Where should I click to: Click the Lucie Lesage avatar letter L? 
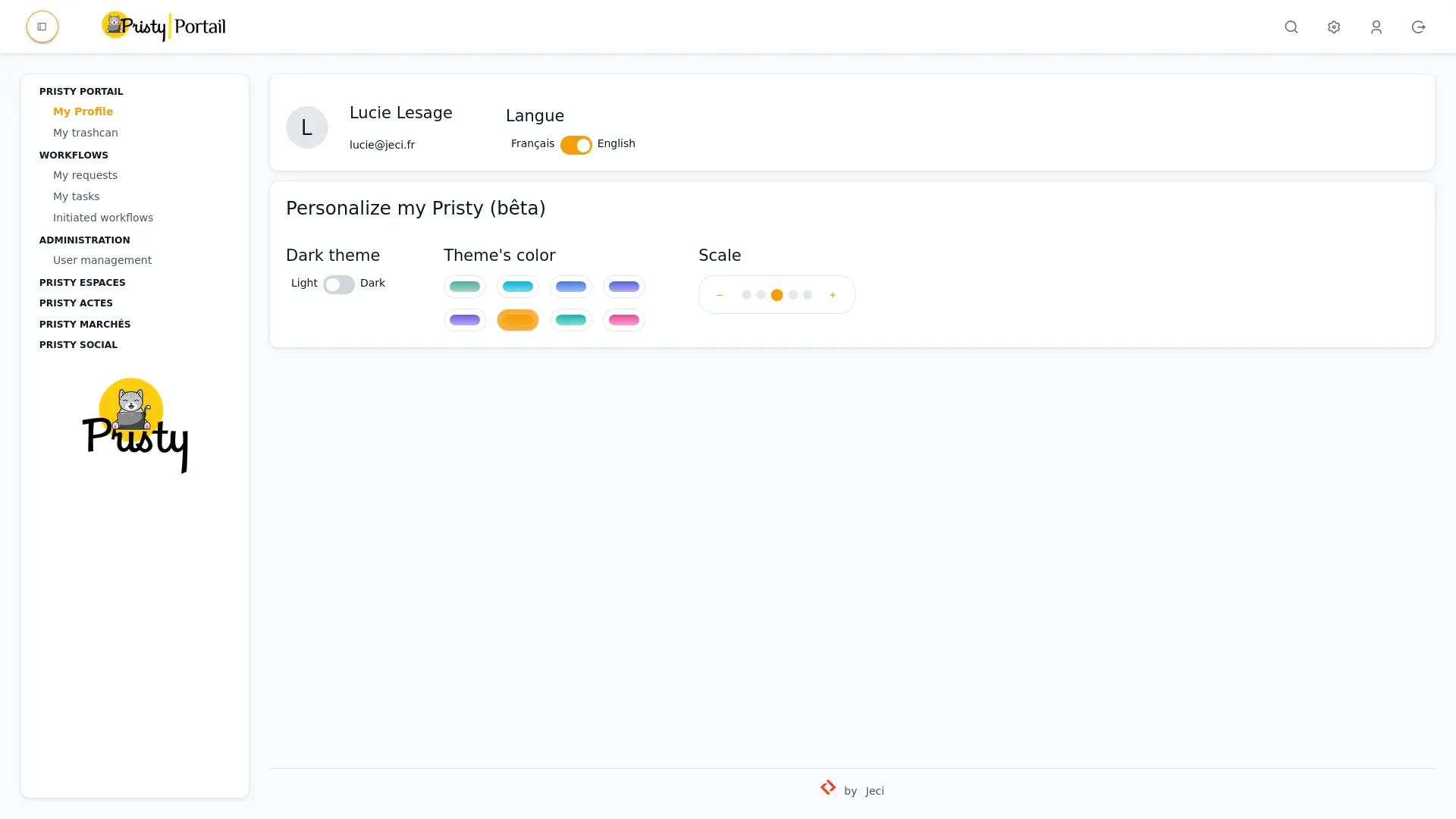(x=306, y=127)
